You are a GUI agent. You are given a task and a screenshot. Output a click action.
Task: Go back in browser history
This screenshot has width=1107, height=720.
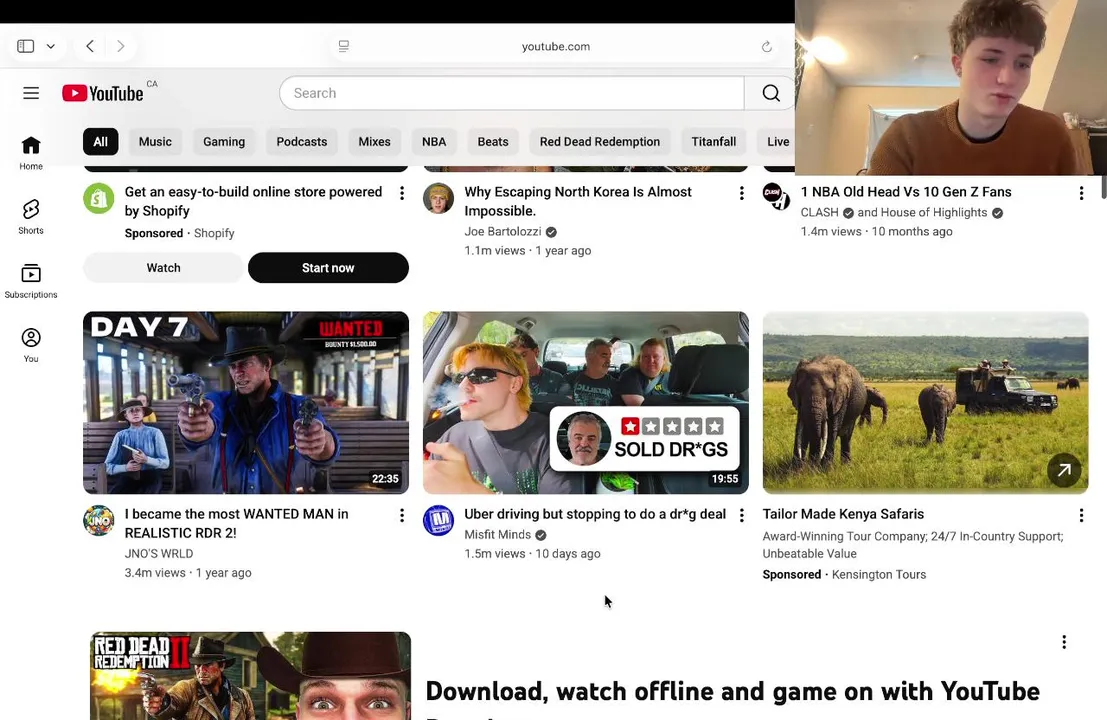coord(90,47)
